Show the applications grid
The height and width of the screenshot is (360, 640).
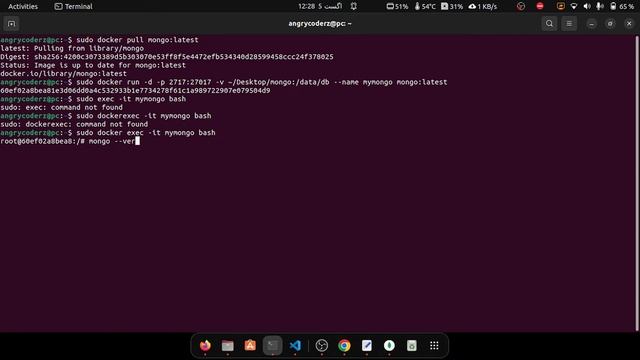[434, 345]
